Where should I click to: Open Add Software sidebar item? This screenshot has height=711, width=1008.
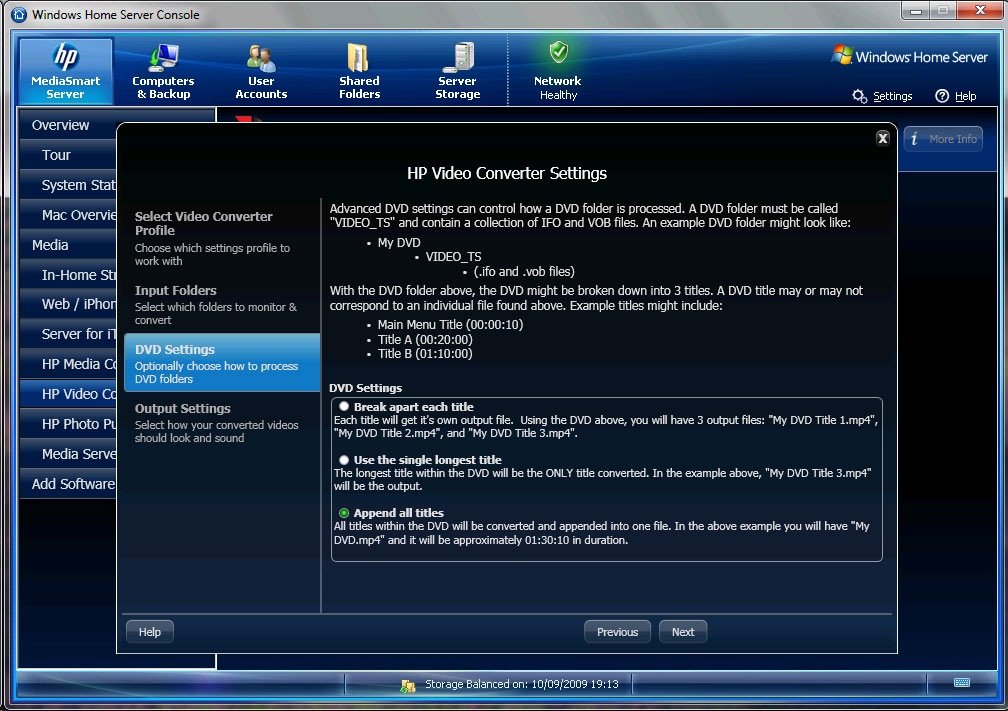click(x=68, y=484)
